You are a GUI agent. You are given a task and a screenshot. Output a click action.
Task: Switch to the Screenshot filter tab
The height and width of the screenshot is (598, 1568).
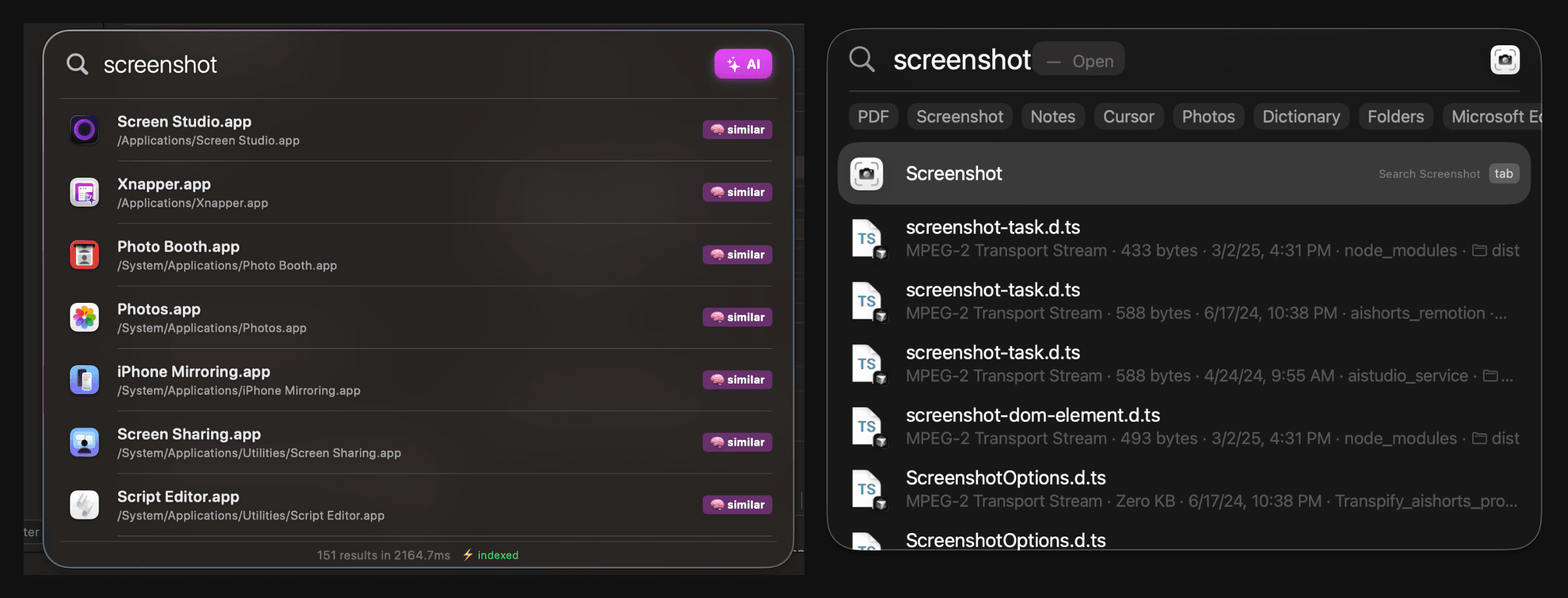pos(959,116)
